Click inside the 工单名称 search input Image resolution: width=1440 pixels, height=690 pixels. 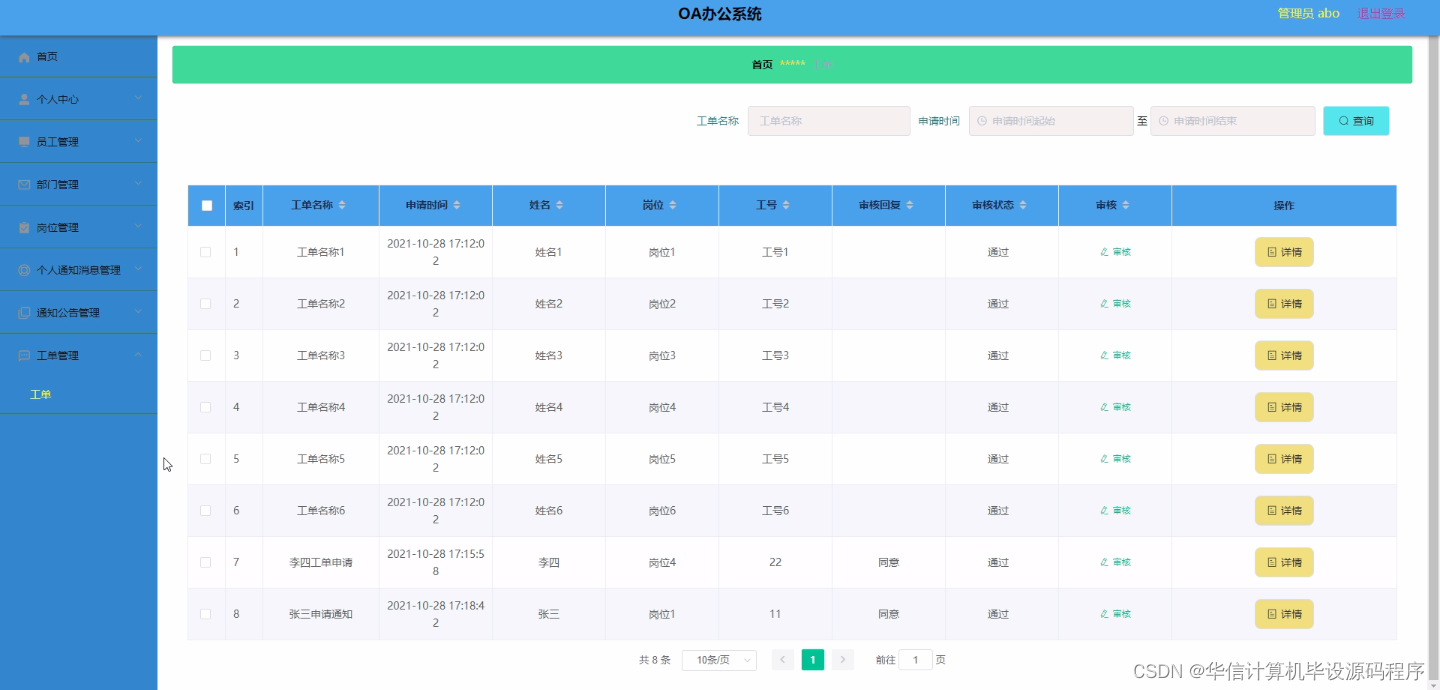pos(828,120)
